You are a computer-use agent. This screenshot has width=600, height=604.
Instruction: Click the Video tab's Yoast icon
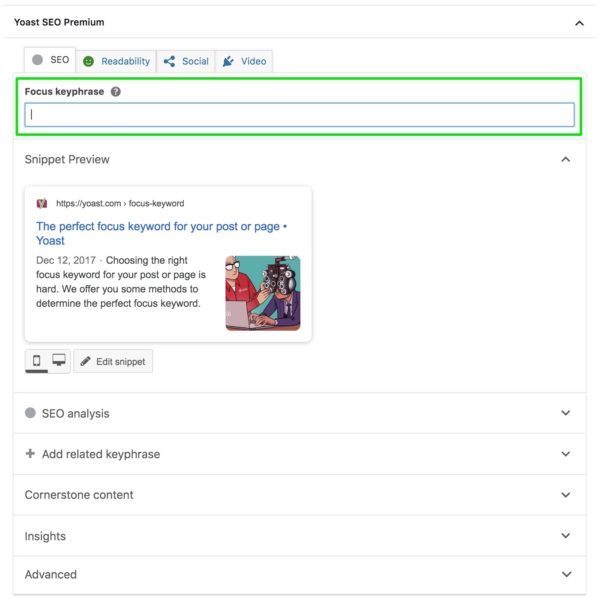pos(227,61)
